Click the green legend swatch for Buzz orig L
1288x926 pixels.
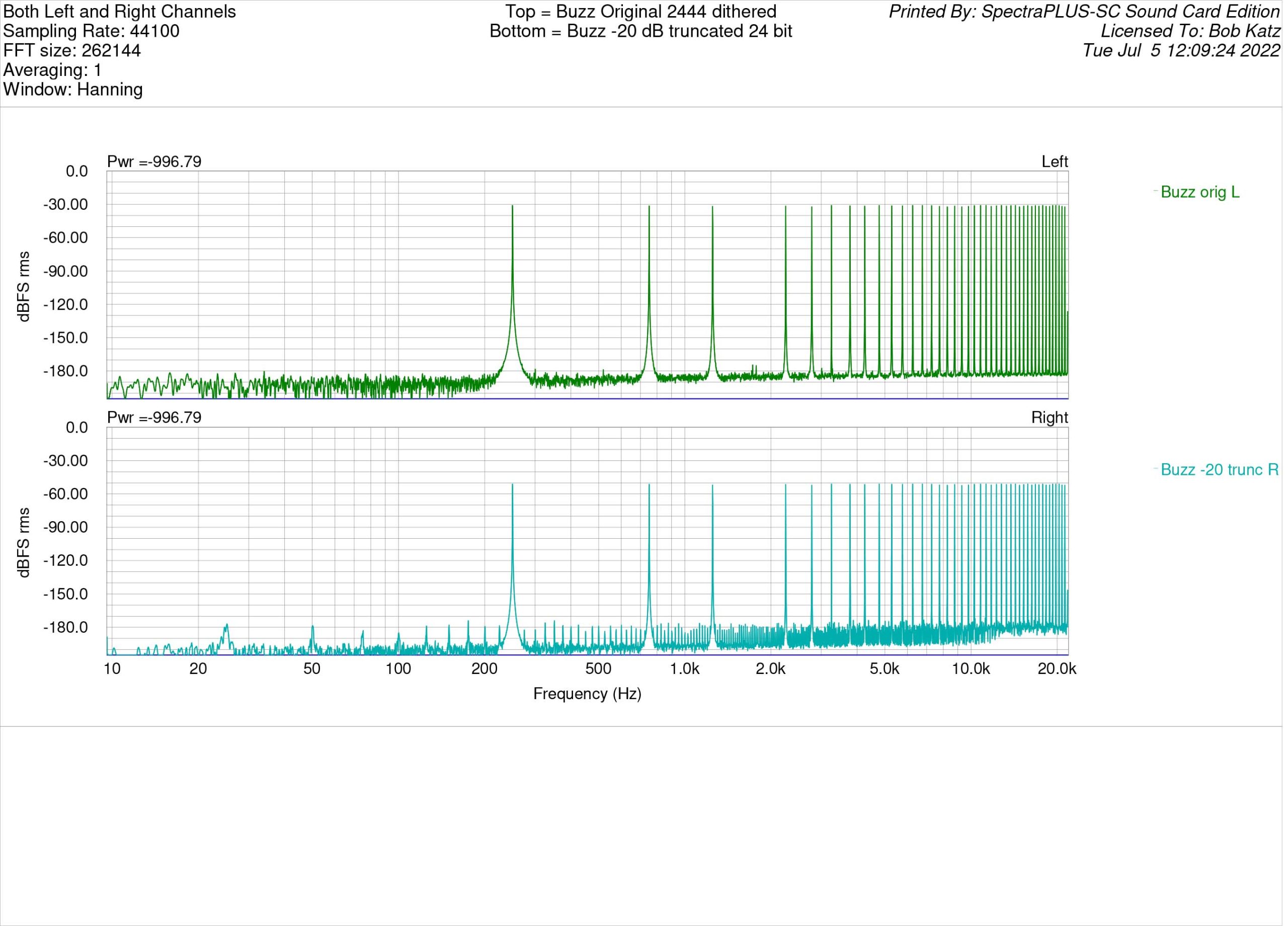pos(1155,191)
